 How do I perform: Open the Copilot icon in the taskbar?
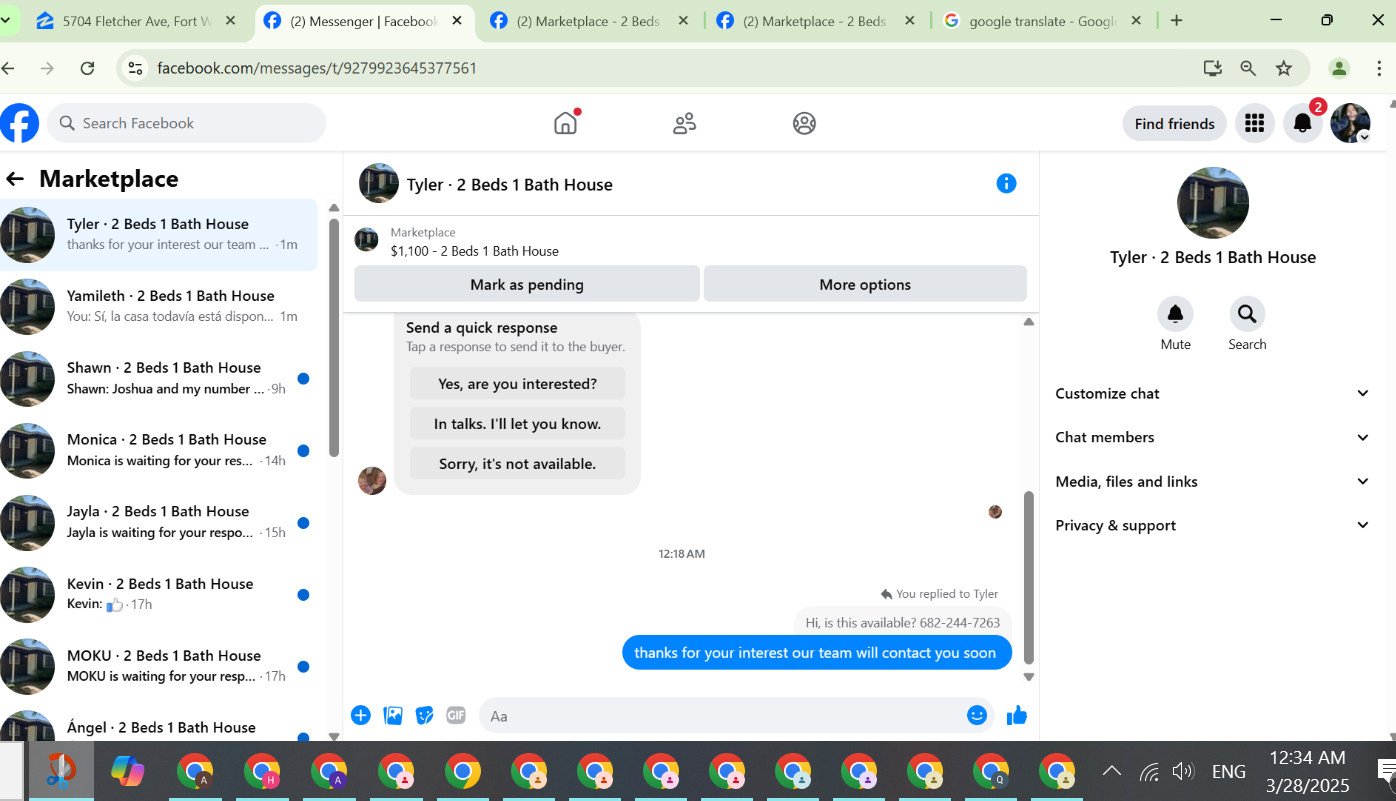pyautogui.click(x=128, y=772)
